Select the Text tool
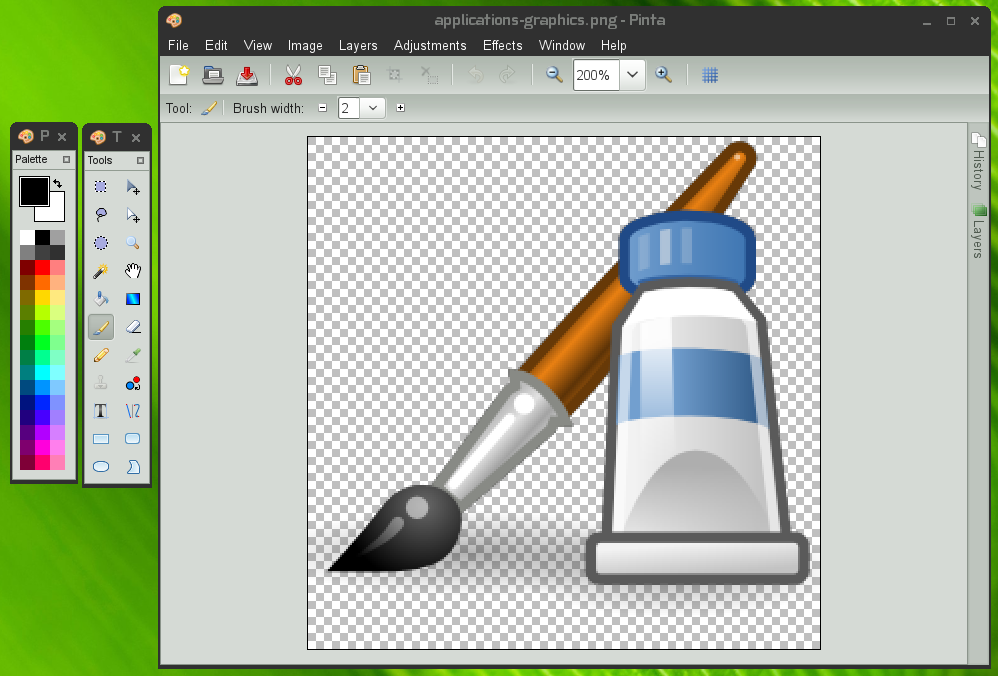This screenshot has height=676, width=998. [x=101, y=411]
